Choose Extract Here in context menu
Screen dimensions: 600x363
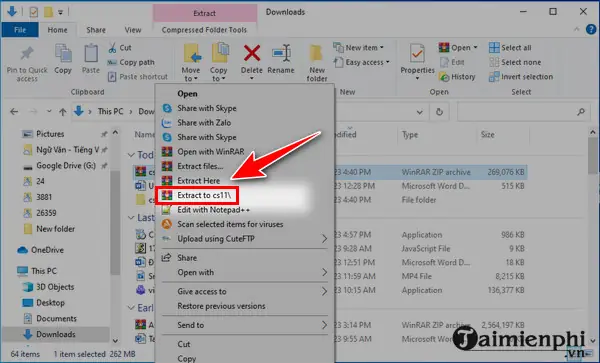click(x=245, y=181)
